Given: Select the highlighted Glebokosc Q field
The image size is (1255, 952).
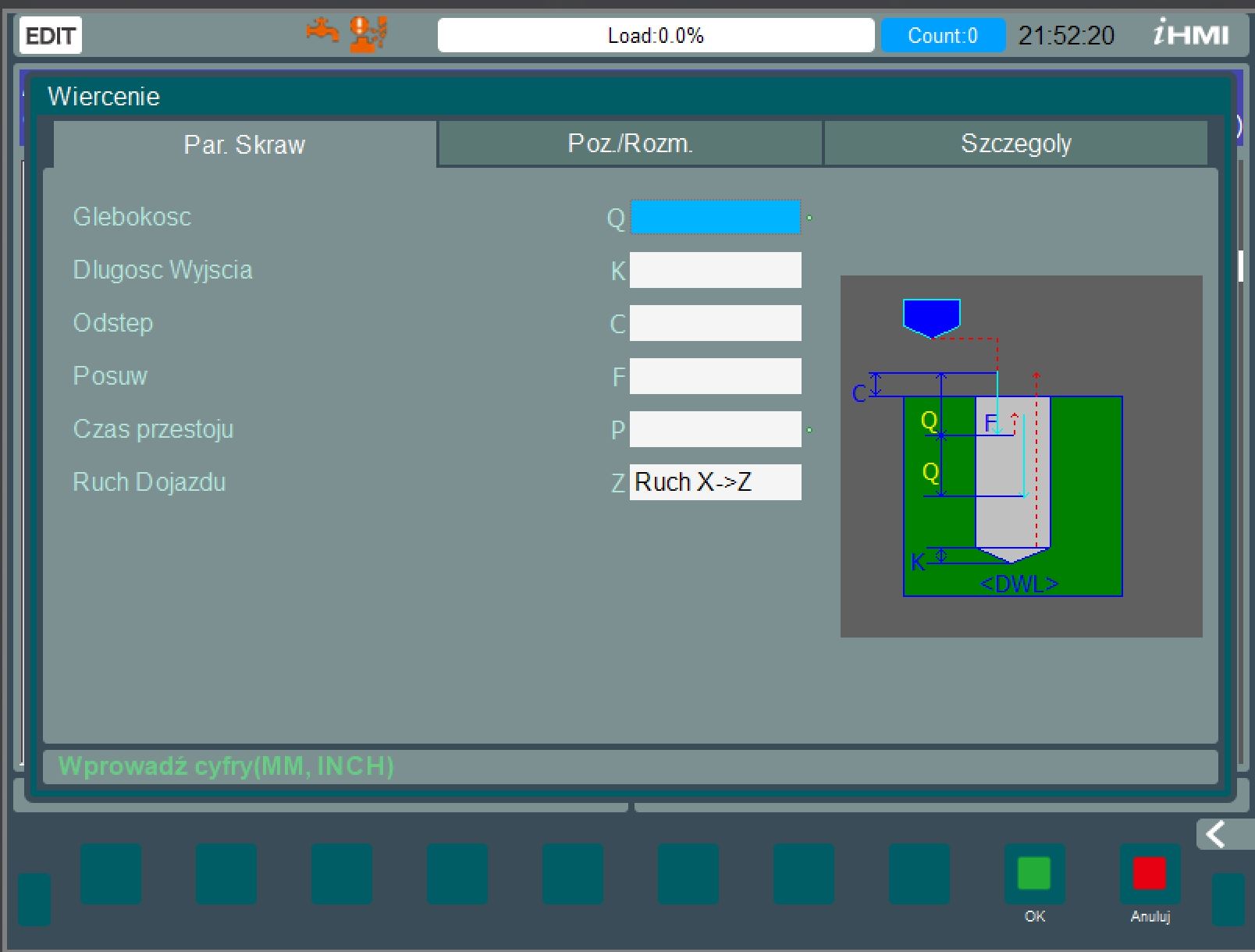Looking at the screenshot, I should click(x=715, y=218).
